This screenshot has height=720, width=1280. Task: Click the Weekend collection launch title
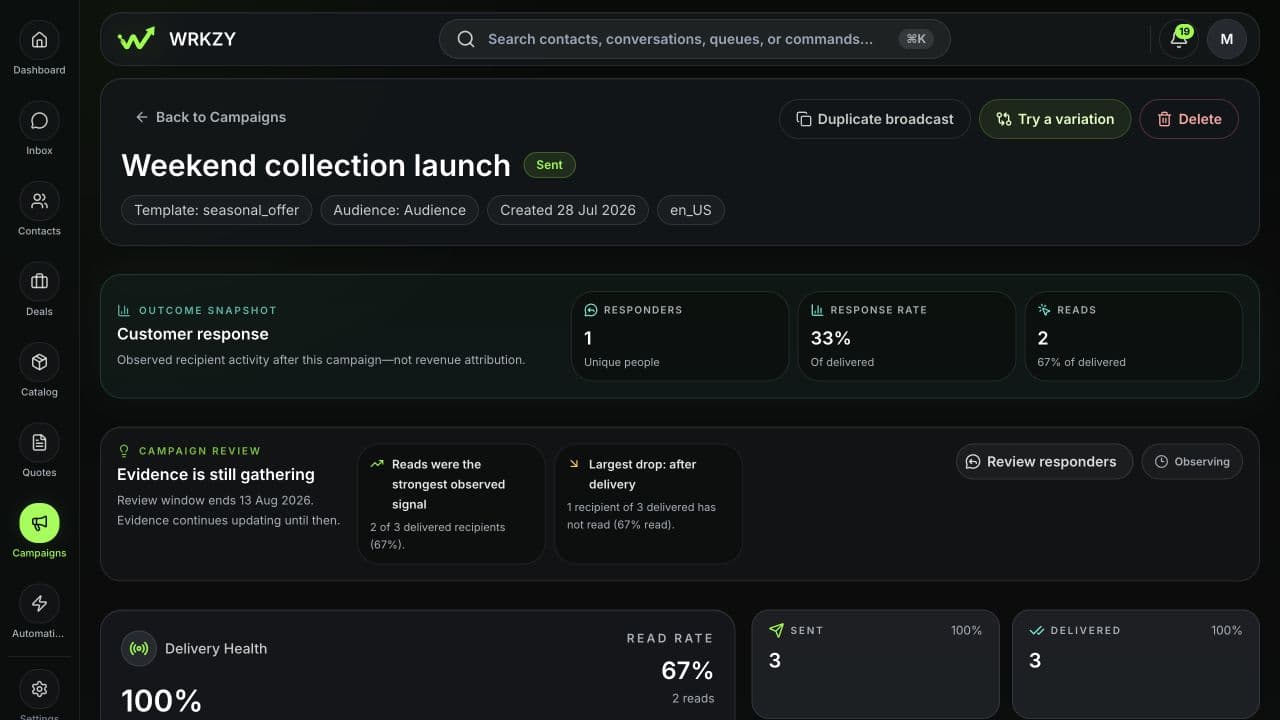click(x=316, y=165)
